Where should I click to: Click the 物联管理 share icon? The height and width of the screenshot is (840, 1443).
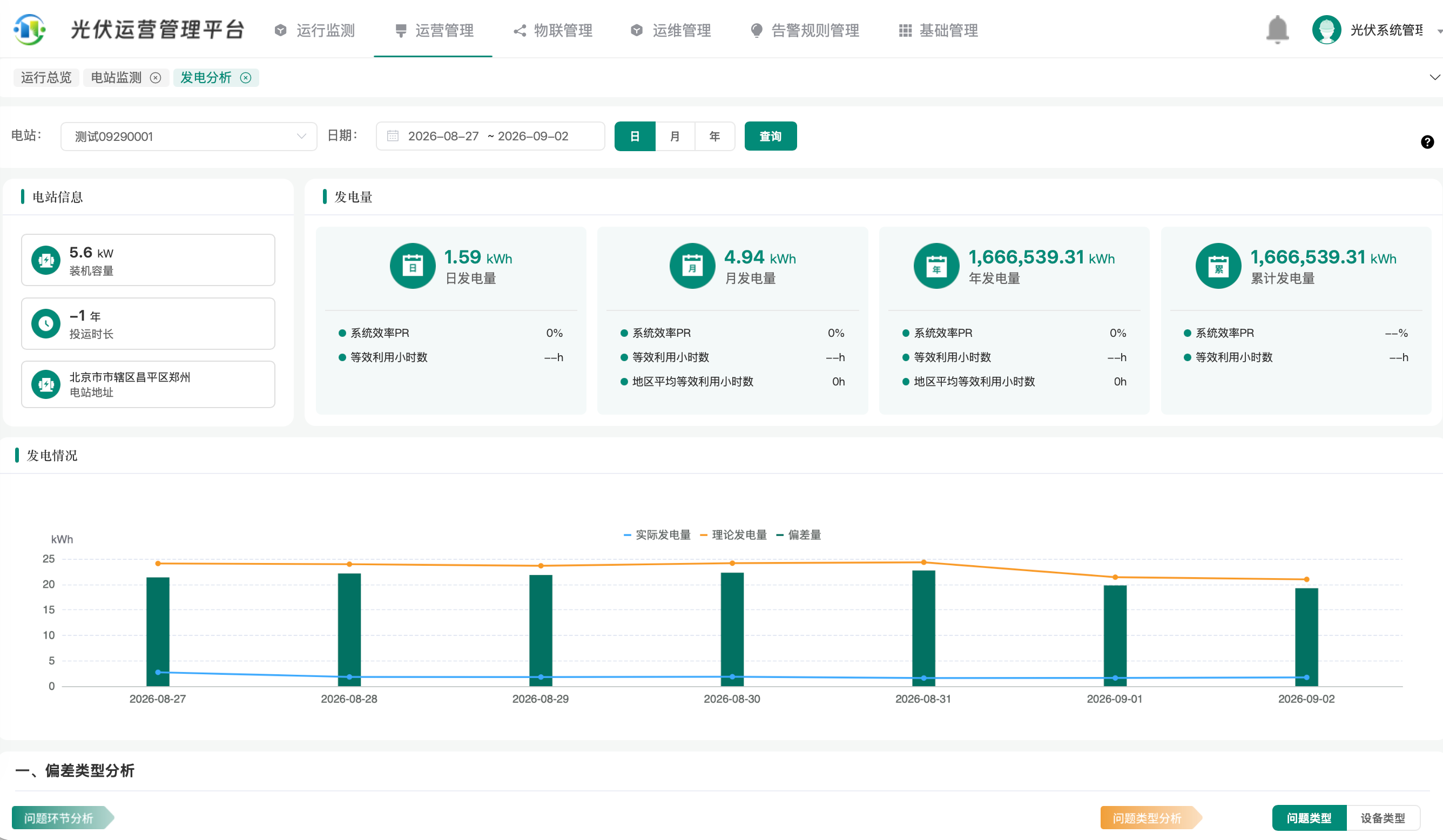pyautogui.click(x=520, y=30)
